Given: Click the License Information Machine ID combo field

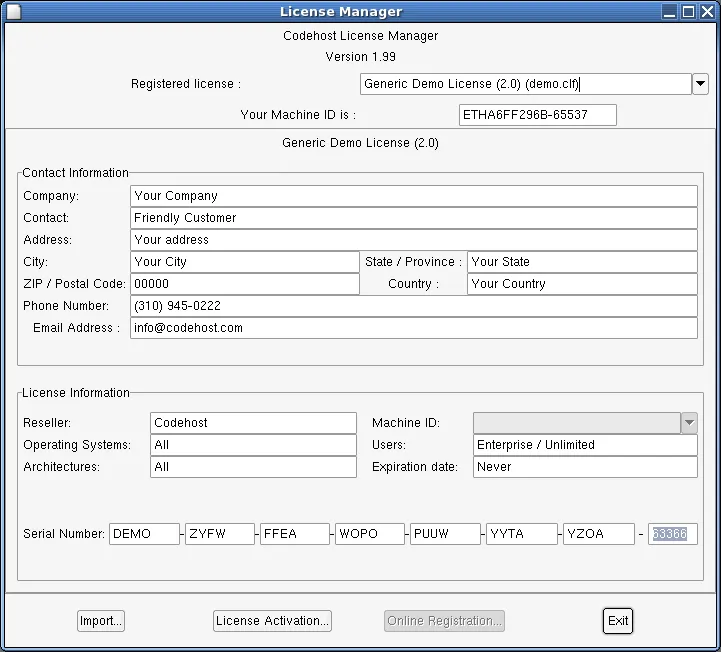Looking at the screenshot, I should (577, 423).
